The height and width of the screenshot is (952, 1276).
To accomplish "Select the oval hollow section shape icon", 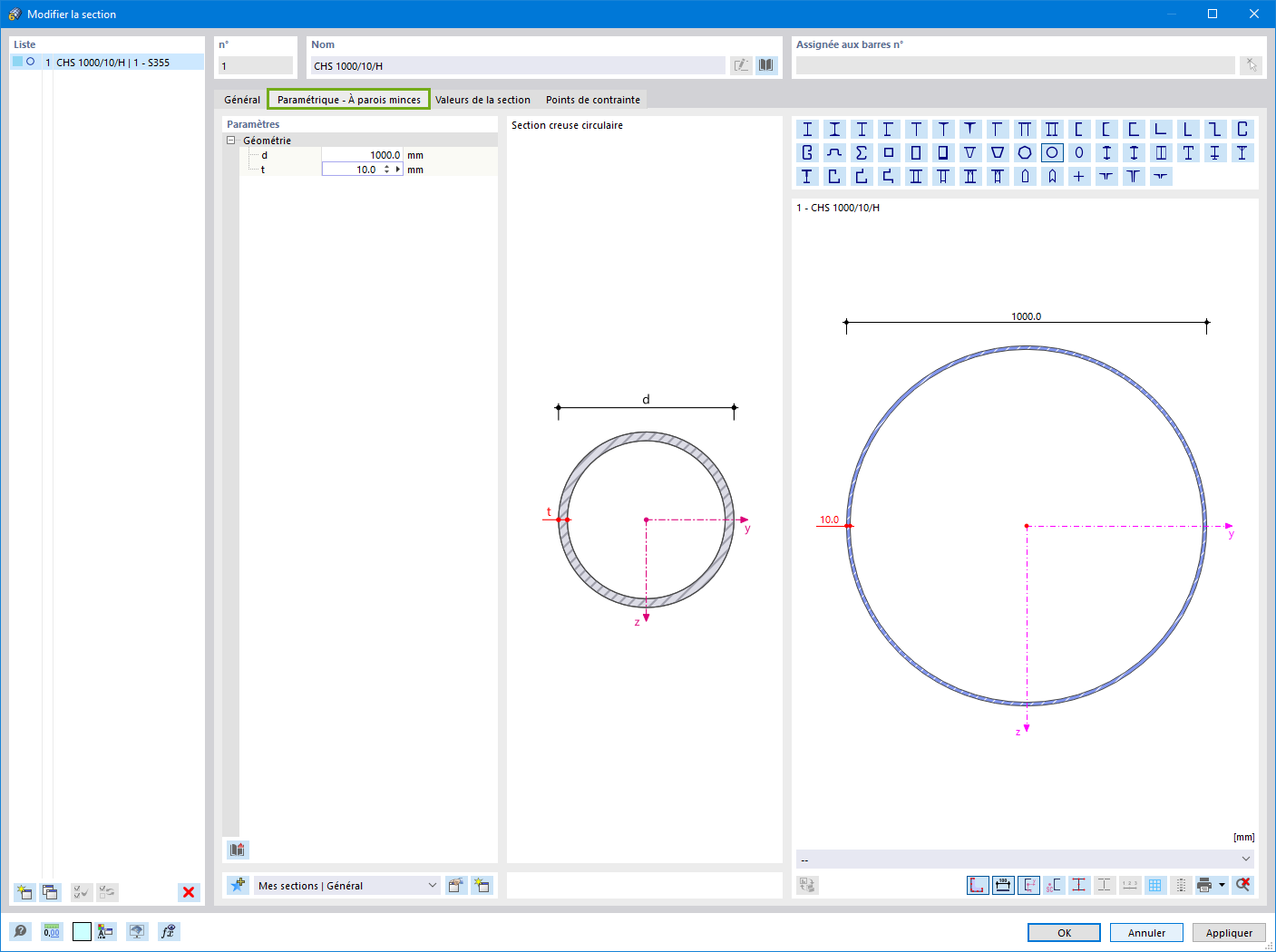I will (1079, 153).
